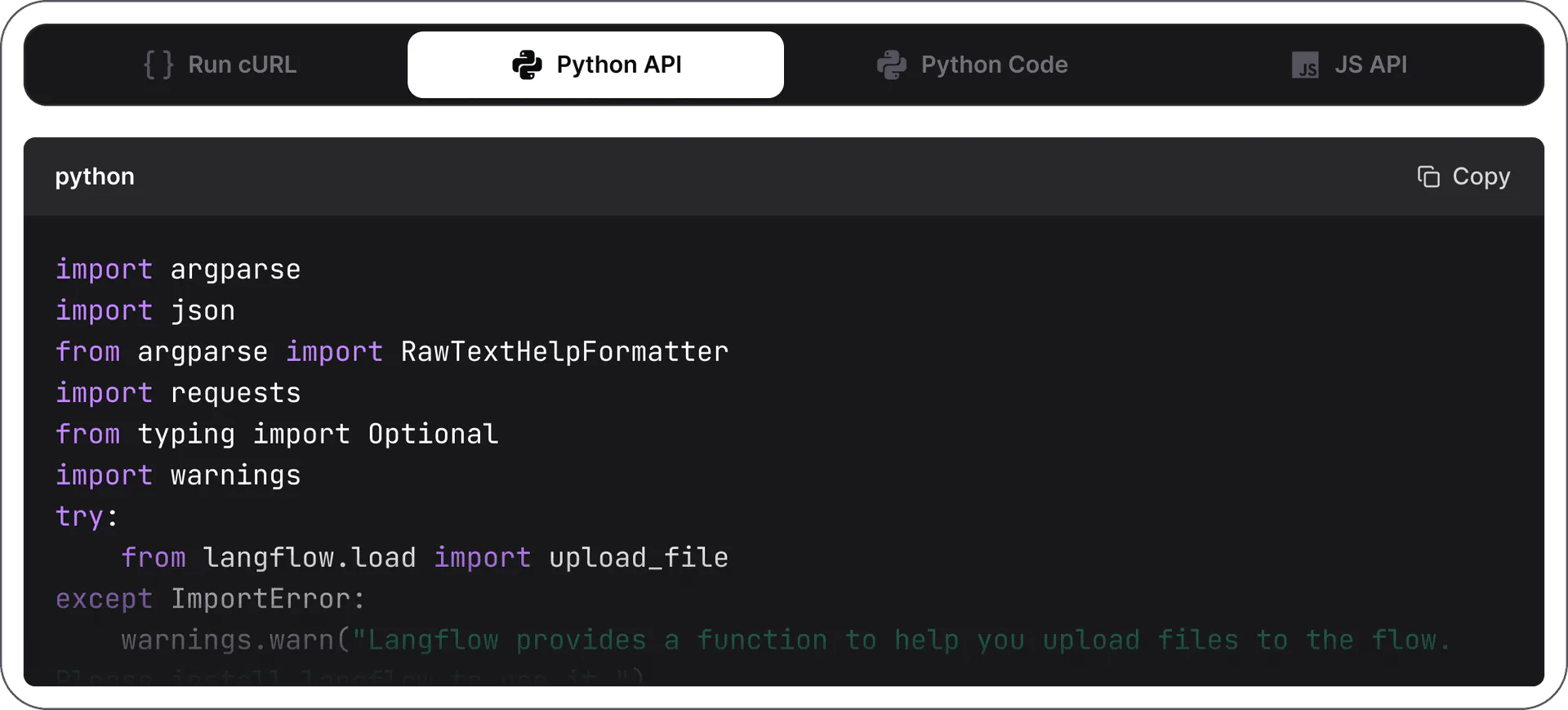Click the Python logo in Python API tab
The width and height of the screenshot is (1568, 710).
(x=527, y=65)
